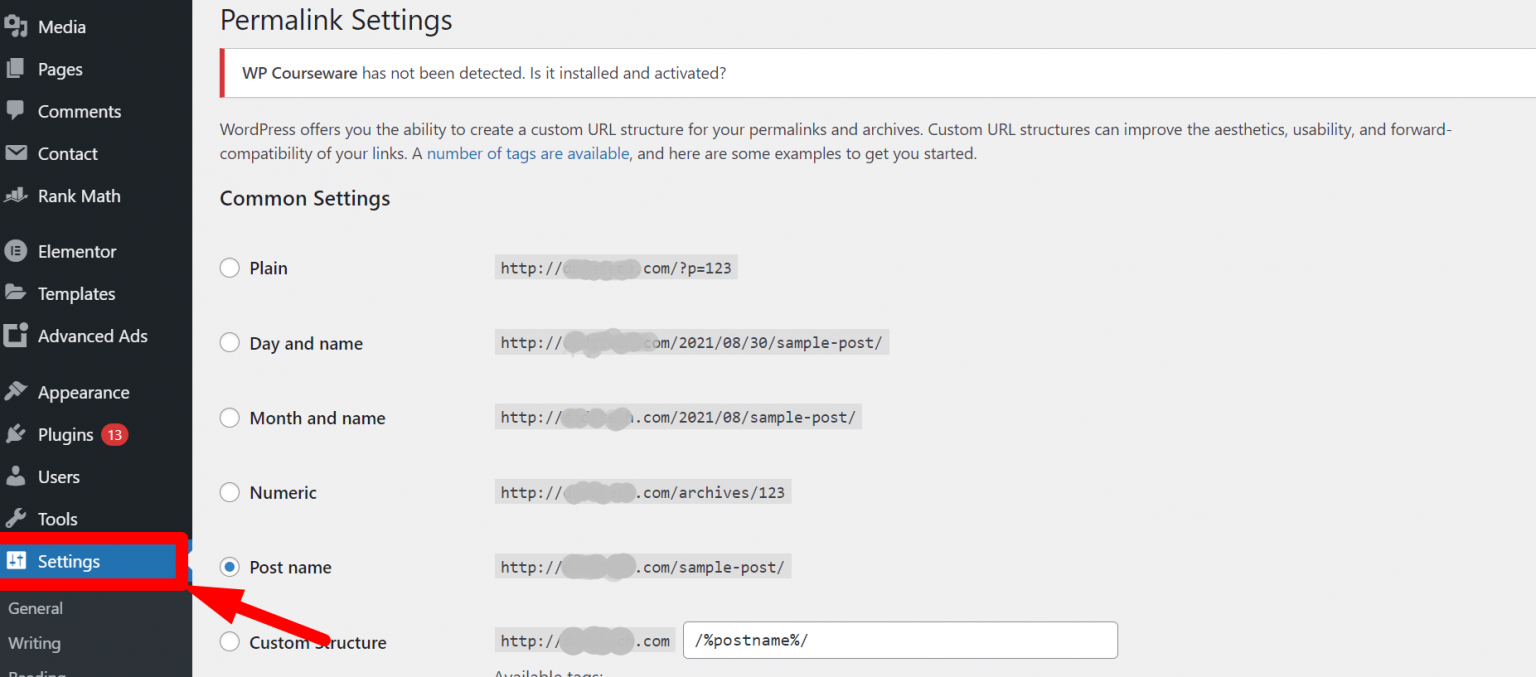Open the Media library icon

pos(16,26)
